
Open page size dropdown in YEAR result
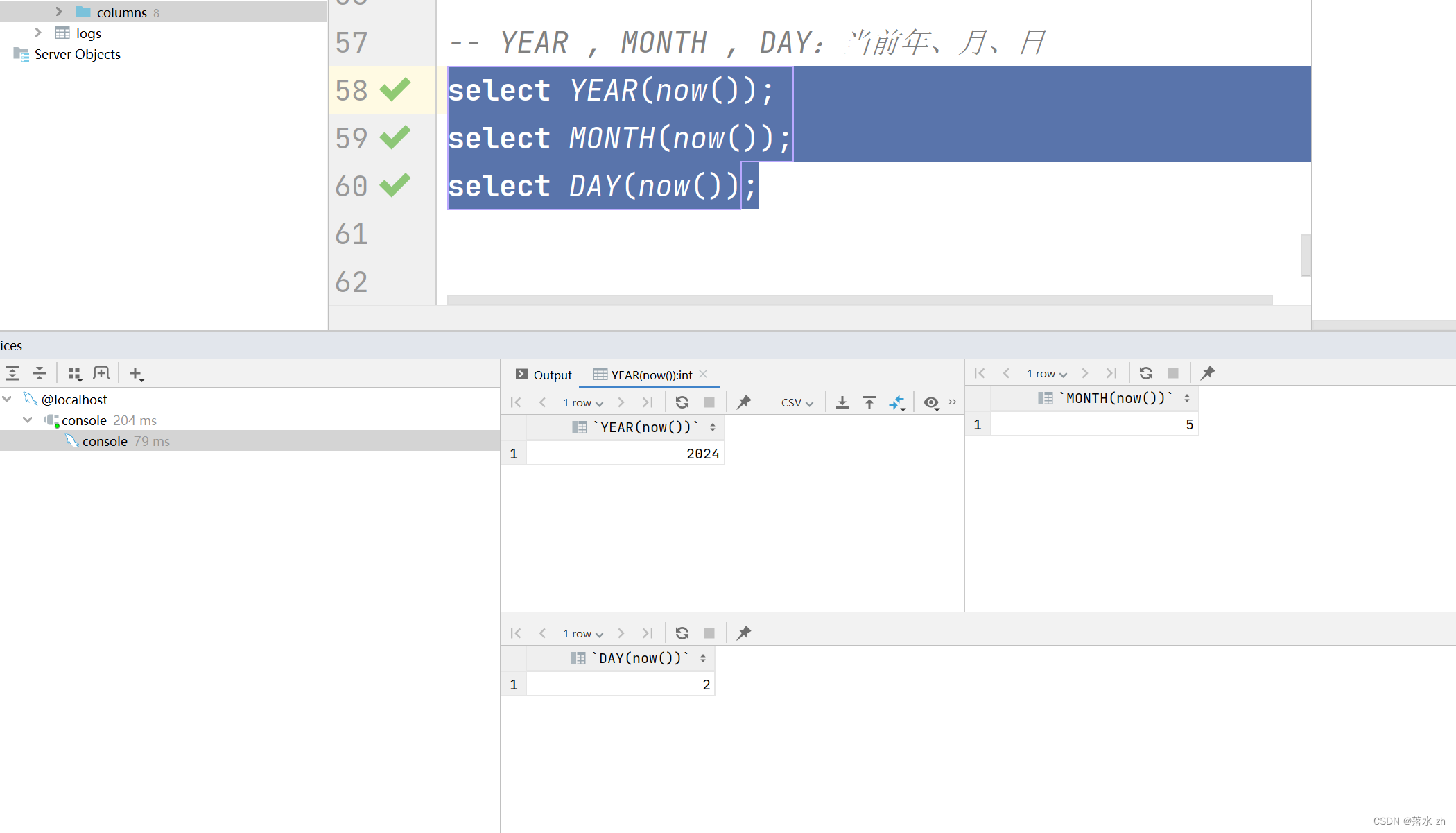[583, 402]
